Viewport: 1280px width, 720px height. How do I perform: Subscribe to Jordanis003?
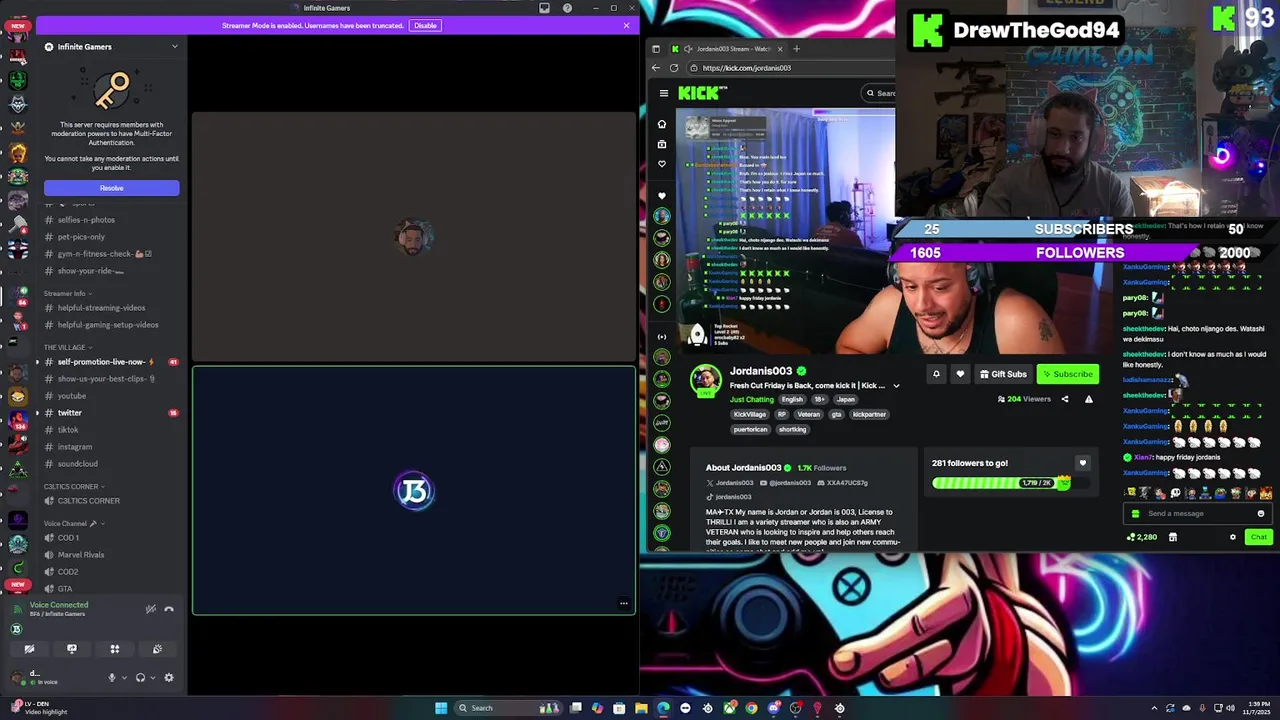click(1068, 374)
